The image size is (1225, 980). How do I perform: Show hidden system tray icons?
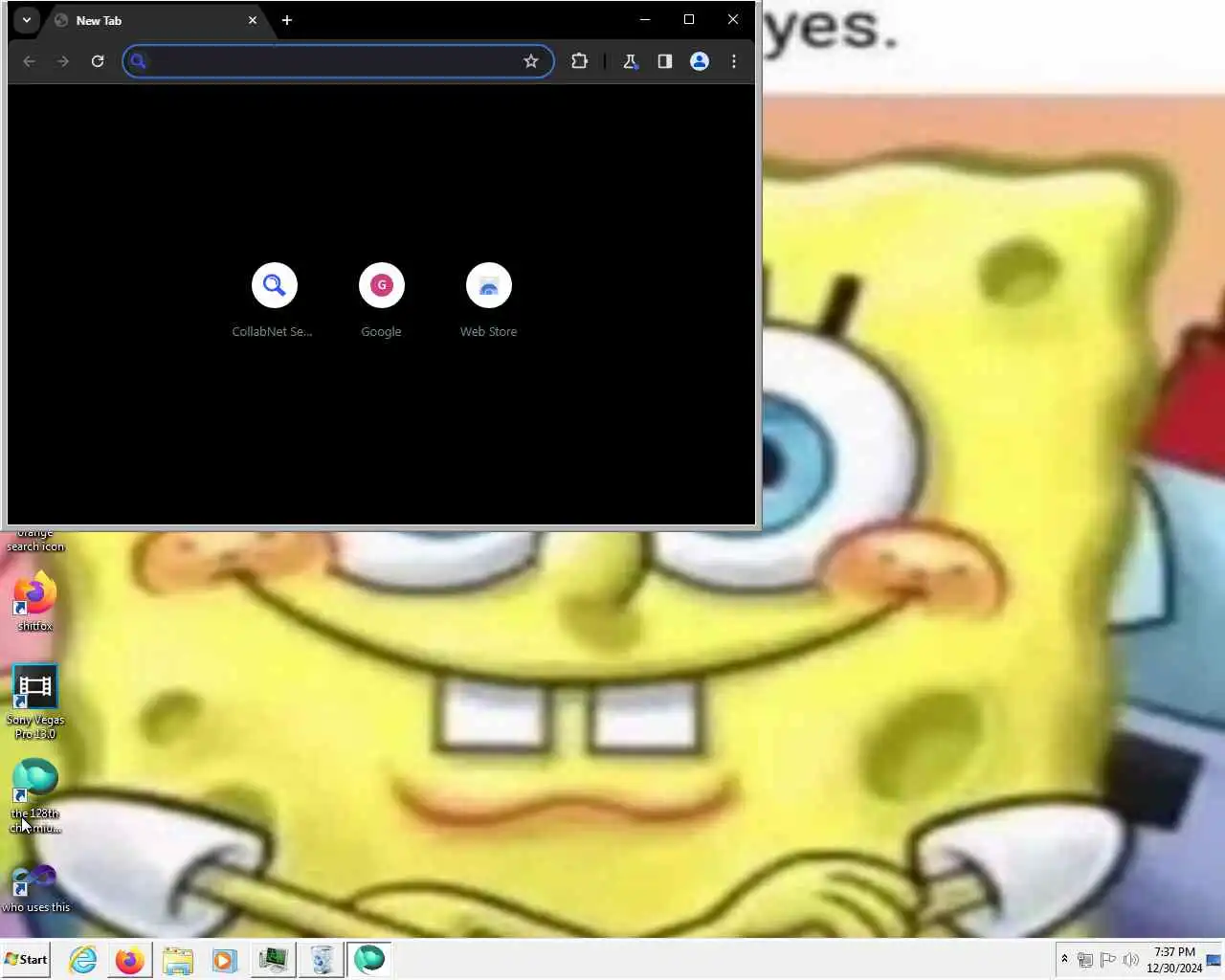(x=1064, y=959)
